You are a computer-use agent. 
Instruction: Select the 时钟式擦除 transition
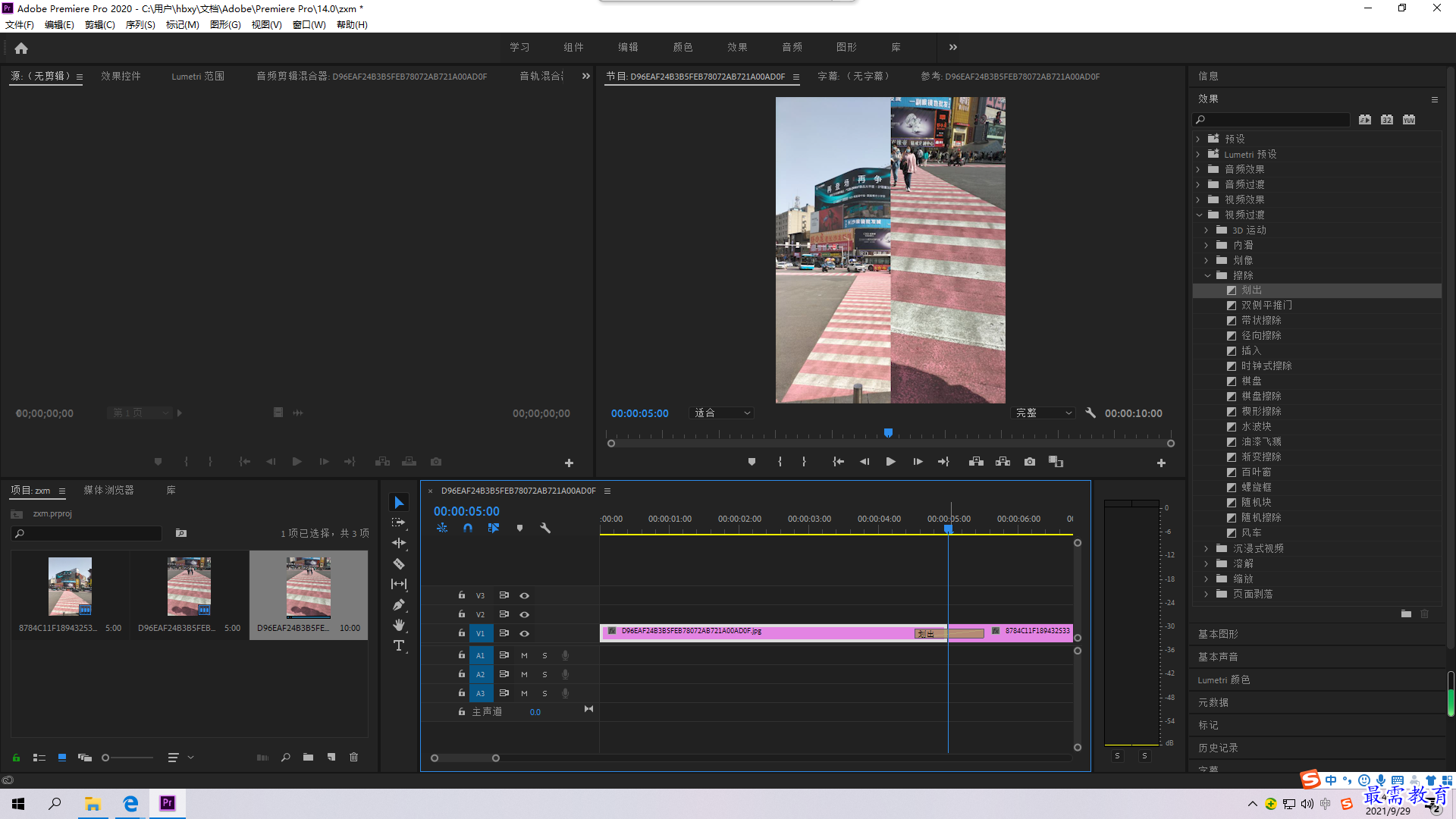1266,366
